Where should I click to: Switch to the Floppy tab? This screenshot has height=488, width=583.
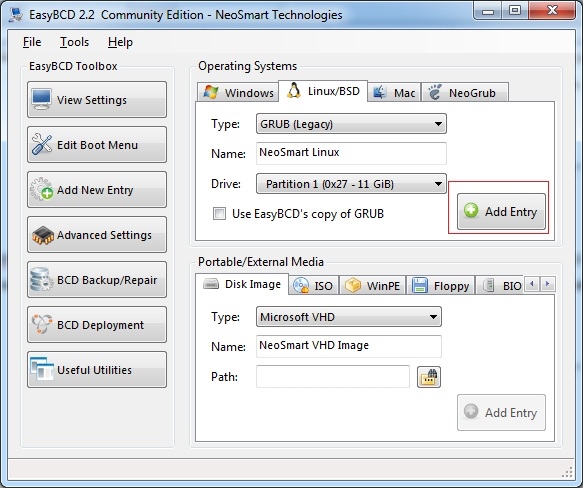(441, 286)
